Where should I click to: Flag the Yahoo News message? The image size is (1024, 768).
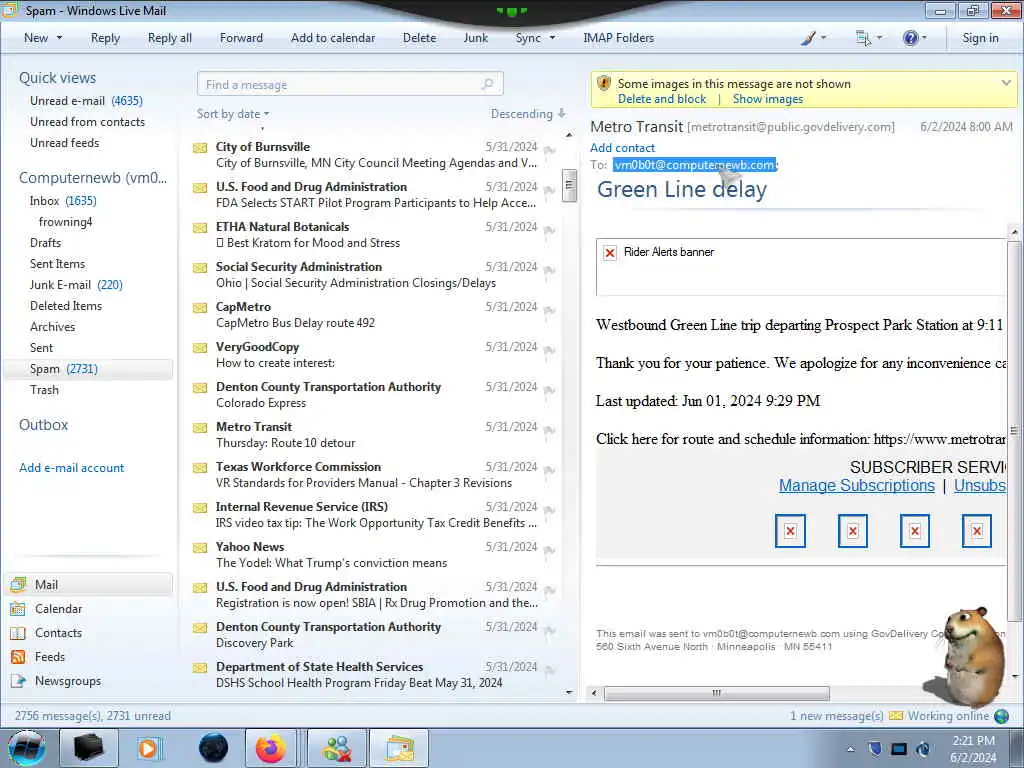pyautogui.click(x=549, y=550)
